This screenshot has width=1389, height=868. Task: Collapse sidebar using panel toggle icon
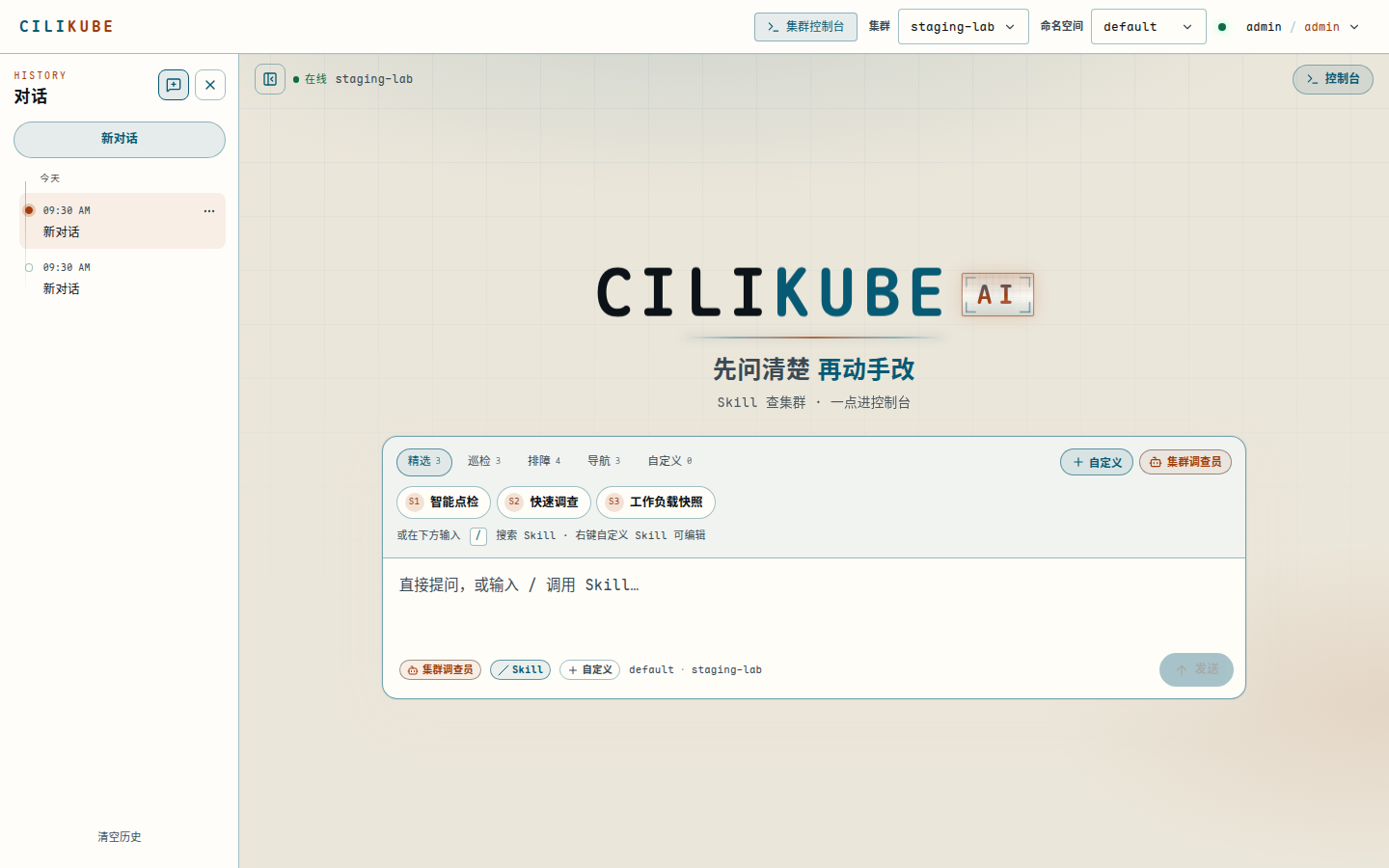pyautogui.click(x=270, y=79)
